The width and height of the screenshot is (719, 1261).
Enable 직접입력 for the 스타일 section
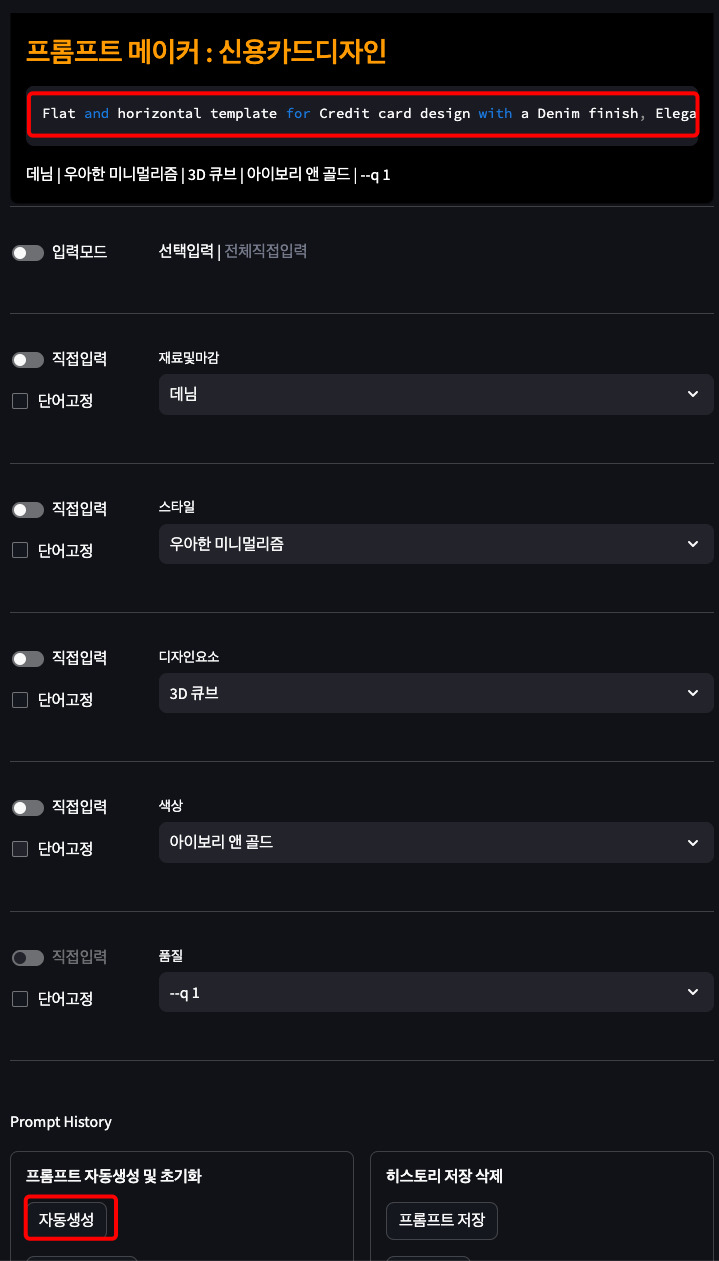tap(28, 509)
